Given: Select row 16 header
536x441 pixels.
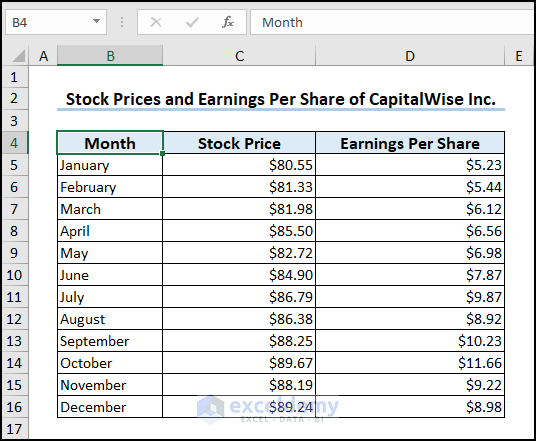Looking at the screenshot, I should point(14,407).
